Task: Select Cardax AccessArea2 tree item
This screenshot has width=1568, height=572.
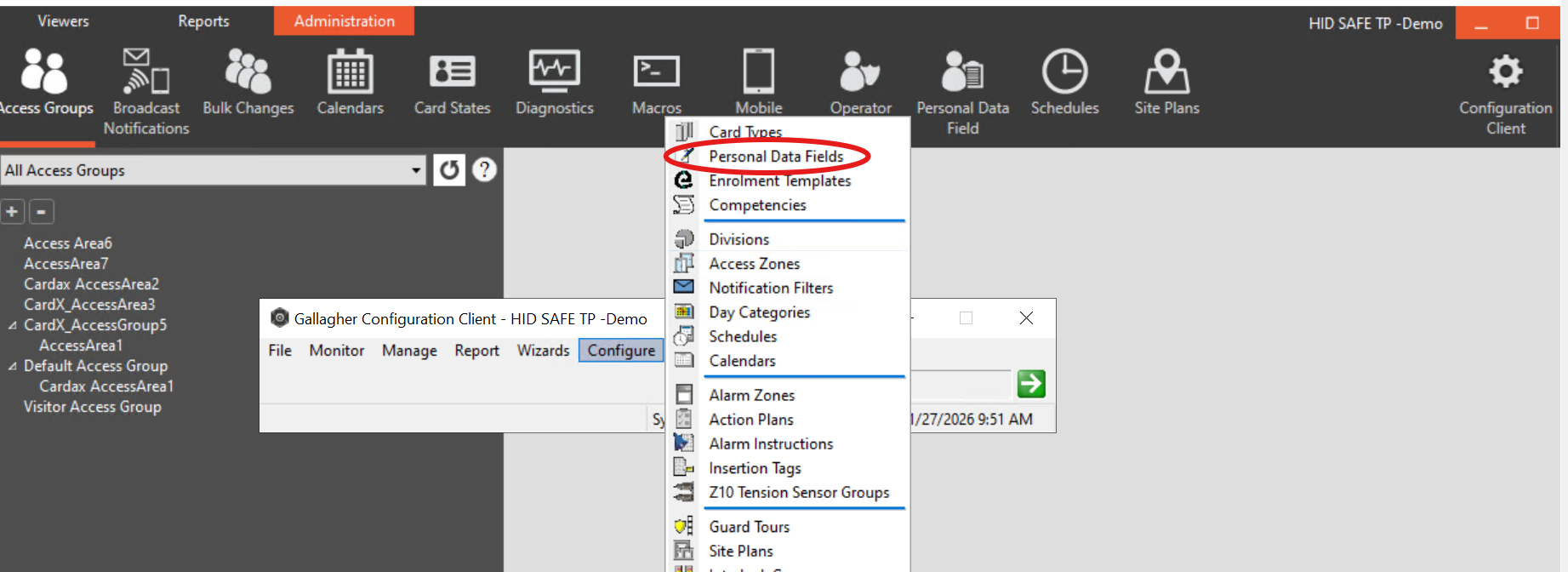Action: coord(91,284)
